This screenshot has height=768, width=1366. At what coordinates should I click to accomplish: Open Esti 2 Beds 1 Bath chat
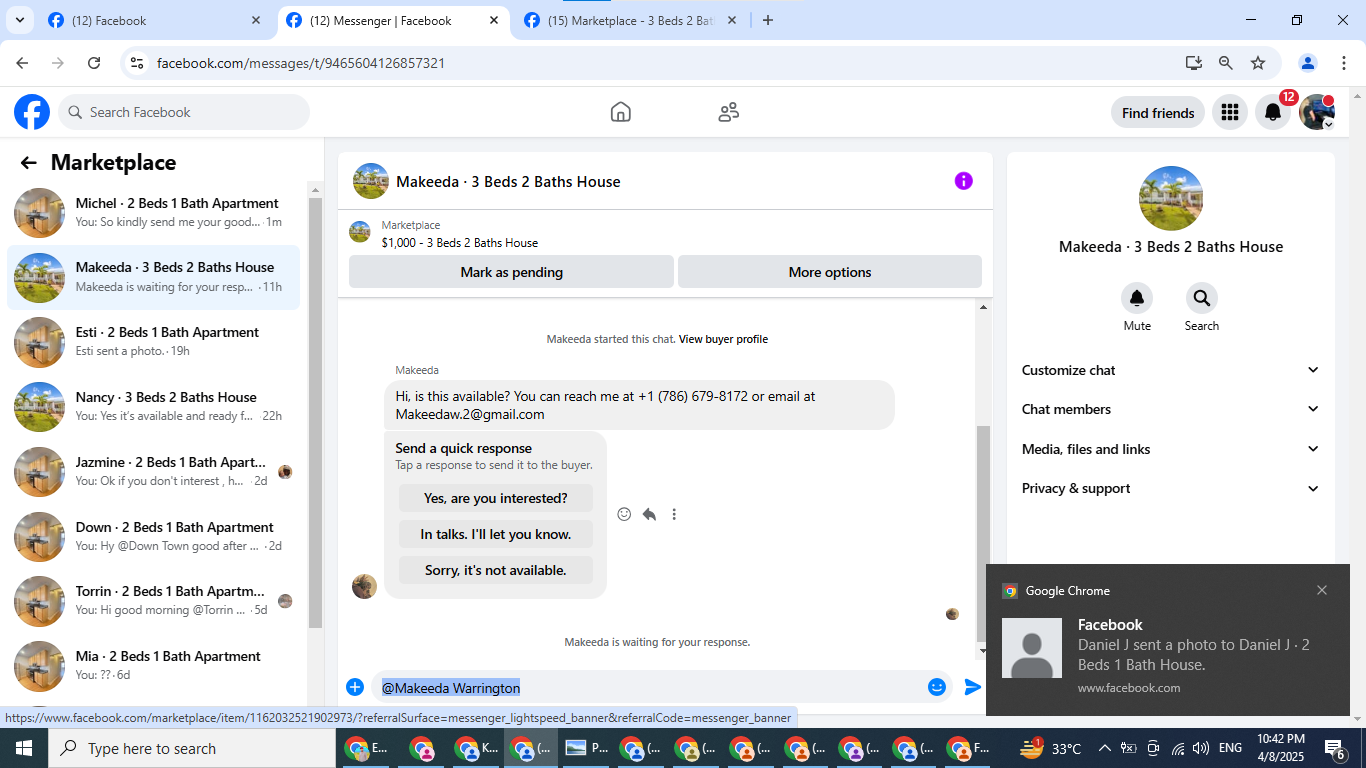click(154, 342)
